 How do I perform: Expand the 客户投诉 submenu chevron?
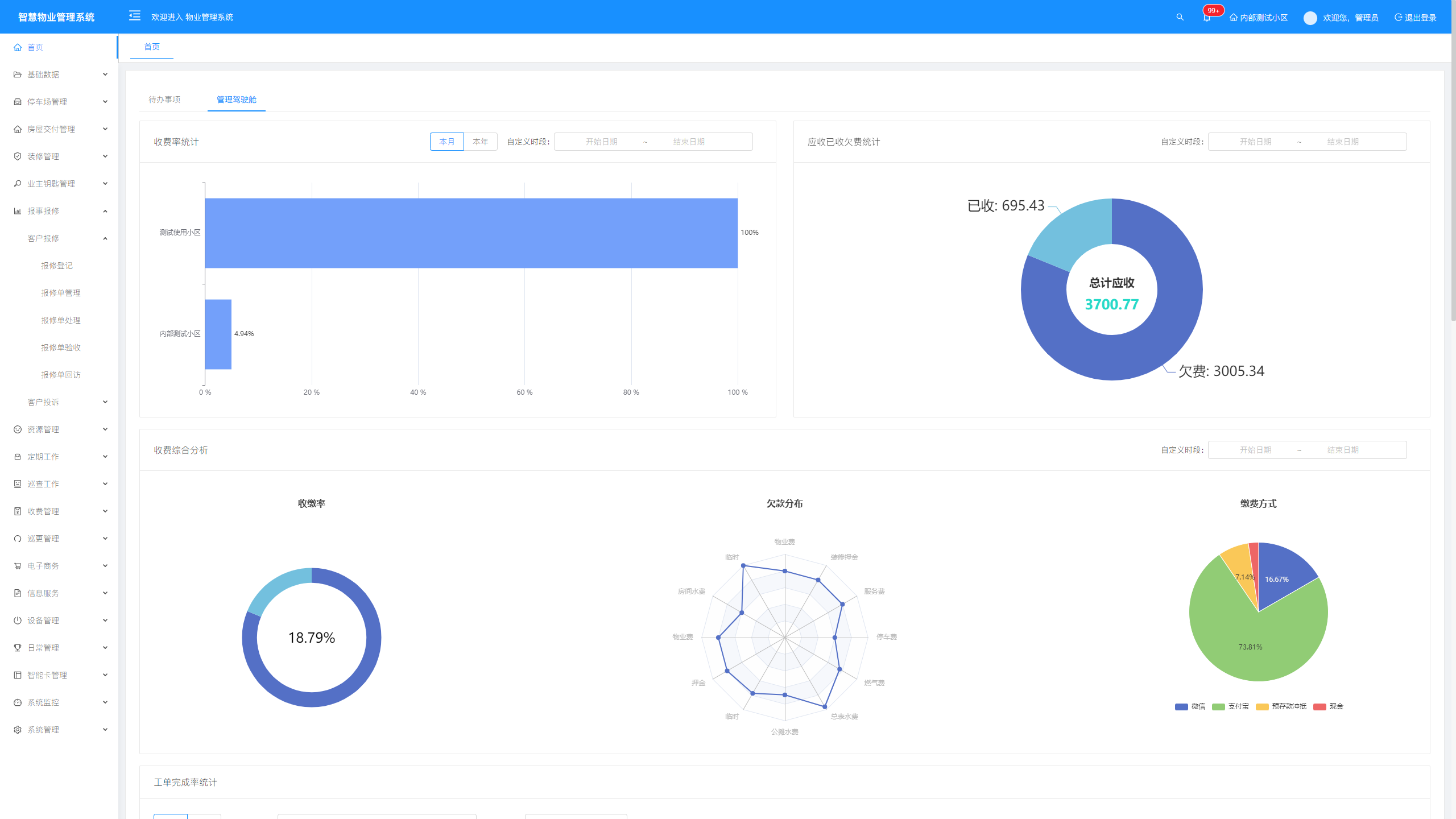pyautogui.click(x=105, y=402)
